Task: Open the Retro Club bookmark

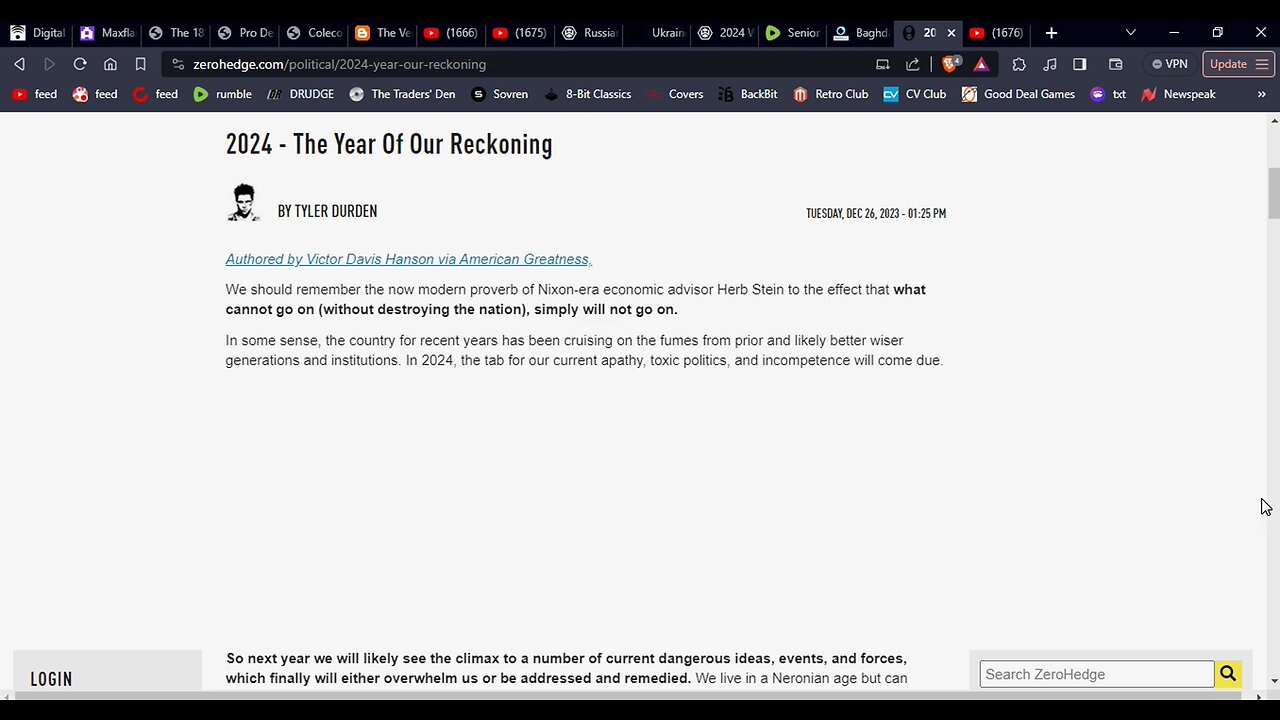Action: (830, 94)
